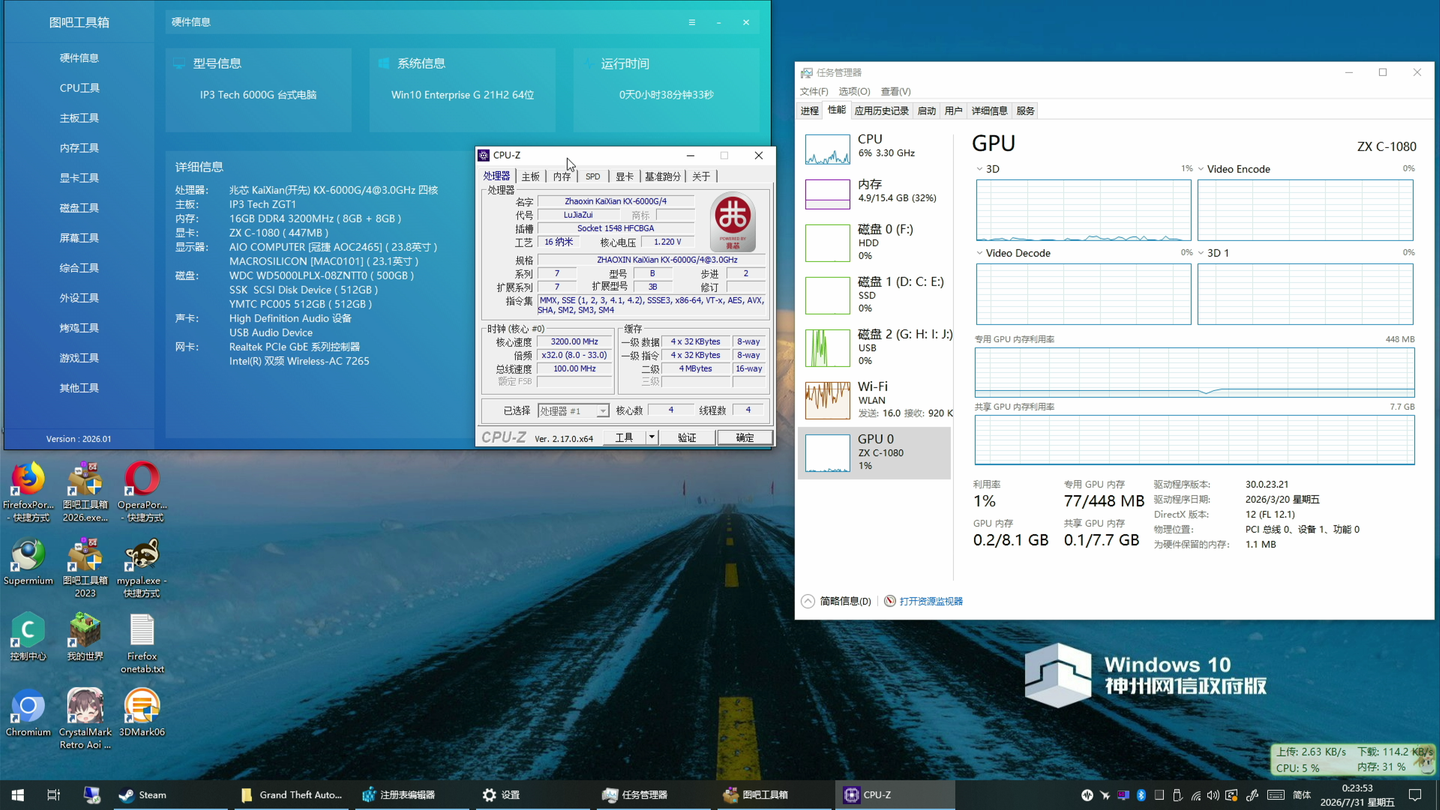
Task: Open the hamburger menu in 图吧工具箱 title bar
Action: click(x=691, y=22)
